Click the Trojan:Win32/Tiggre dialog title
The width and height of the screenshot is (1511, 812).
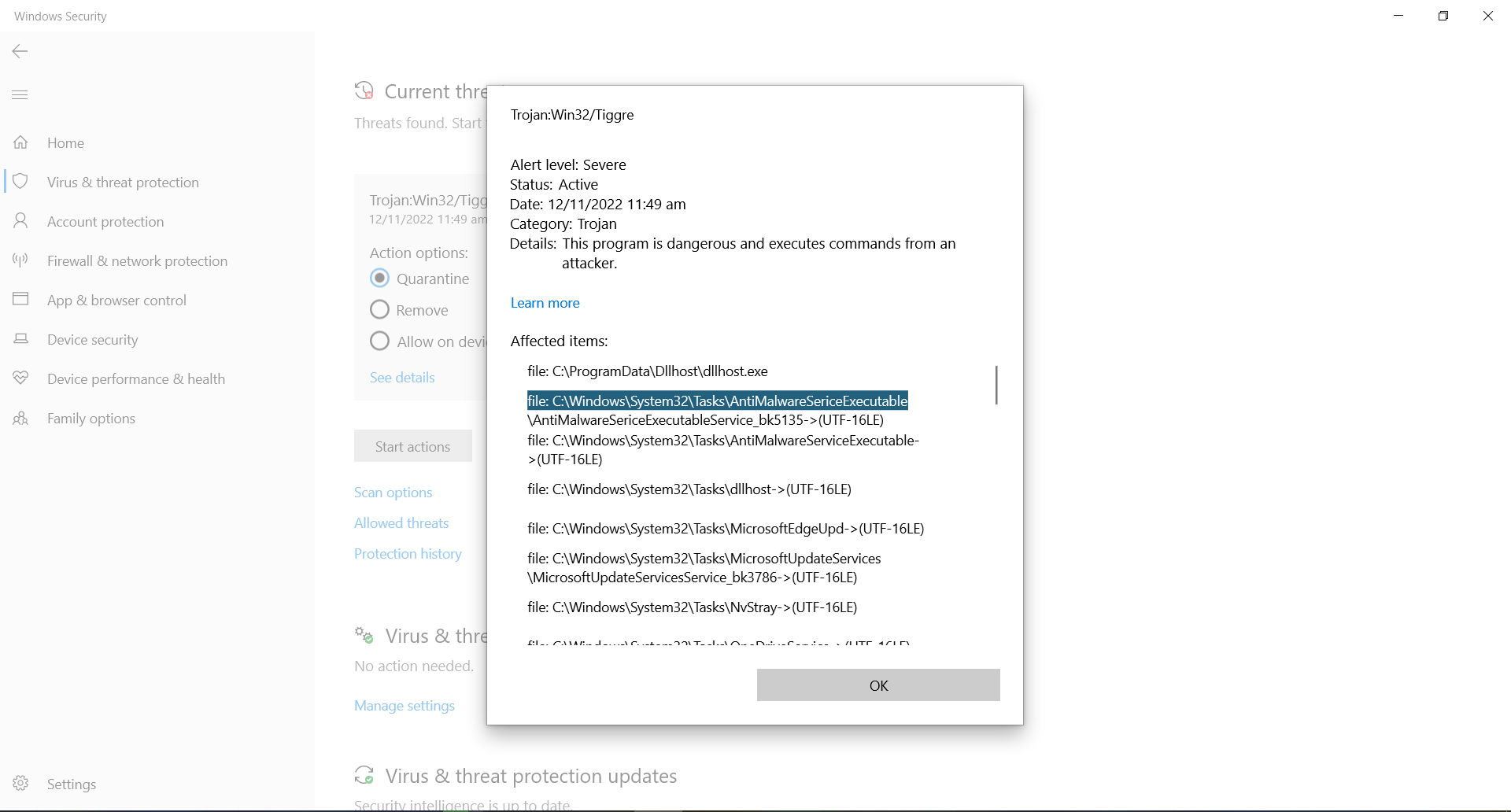(572, 115)
